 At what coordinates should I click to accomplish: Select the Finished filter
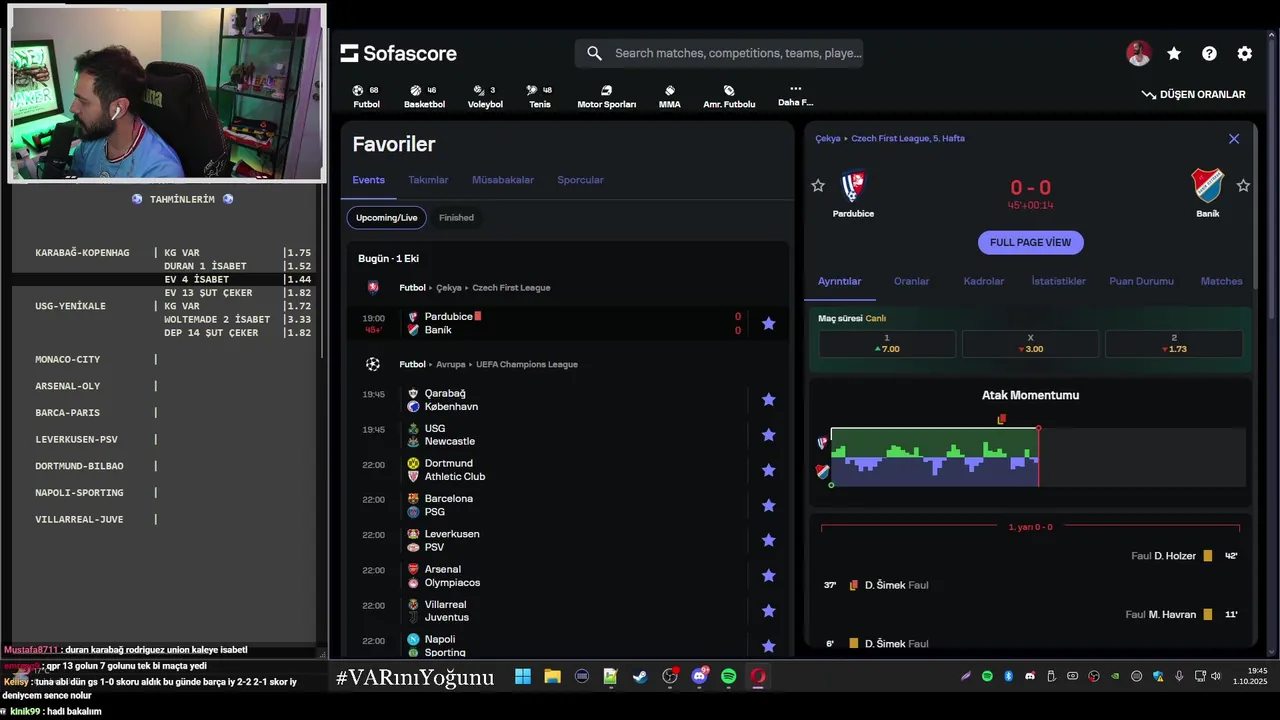click(456, 217)
